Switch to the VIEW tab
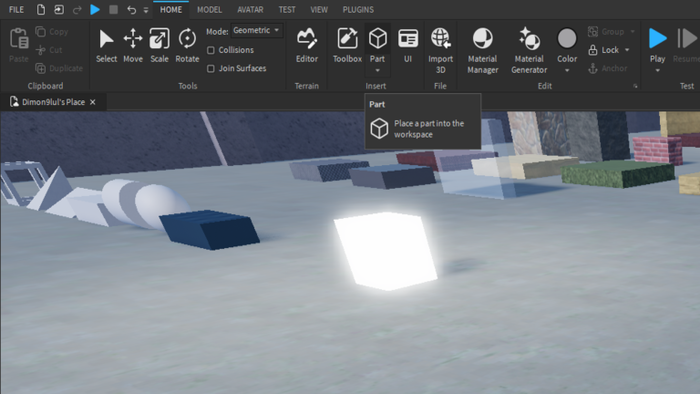Screen dimensions: 700x394 [x=319, y=9]
